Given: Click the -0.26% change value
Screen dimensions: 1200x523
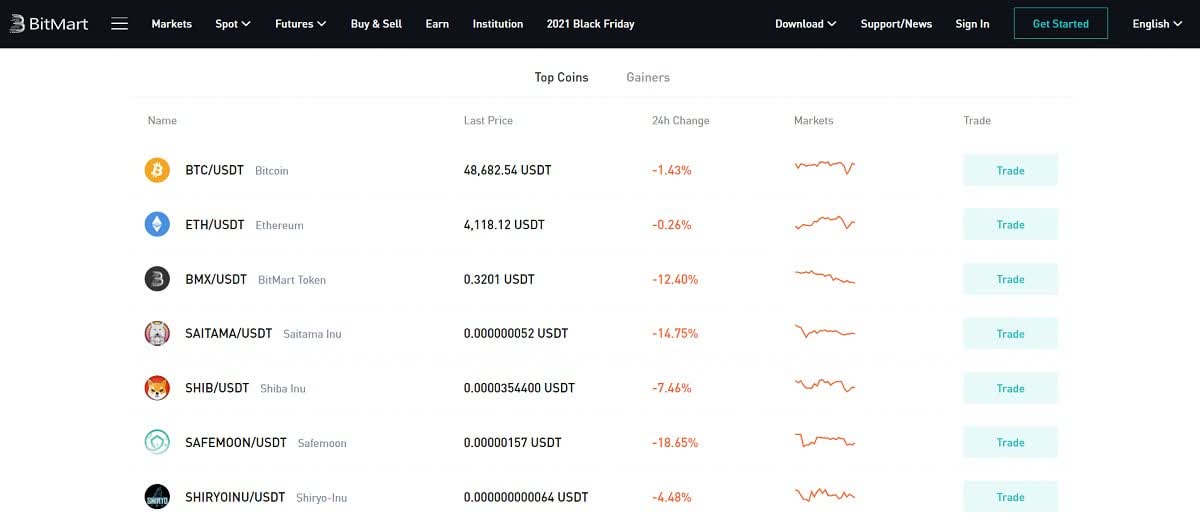Looking at the screenshot, I should point(672,224).
